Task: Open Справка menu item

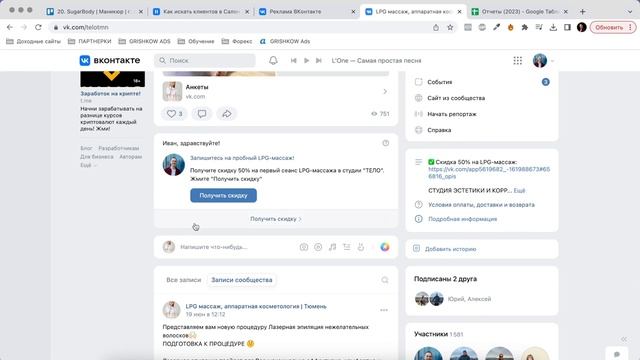Action: (439, 130)
